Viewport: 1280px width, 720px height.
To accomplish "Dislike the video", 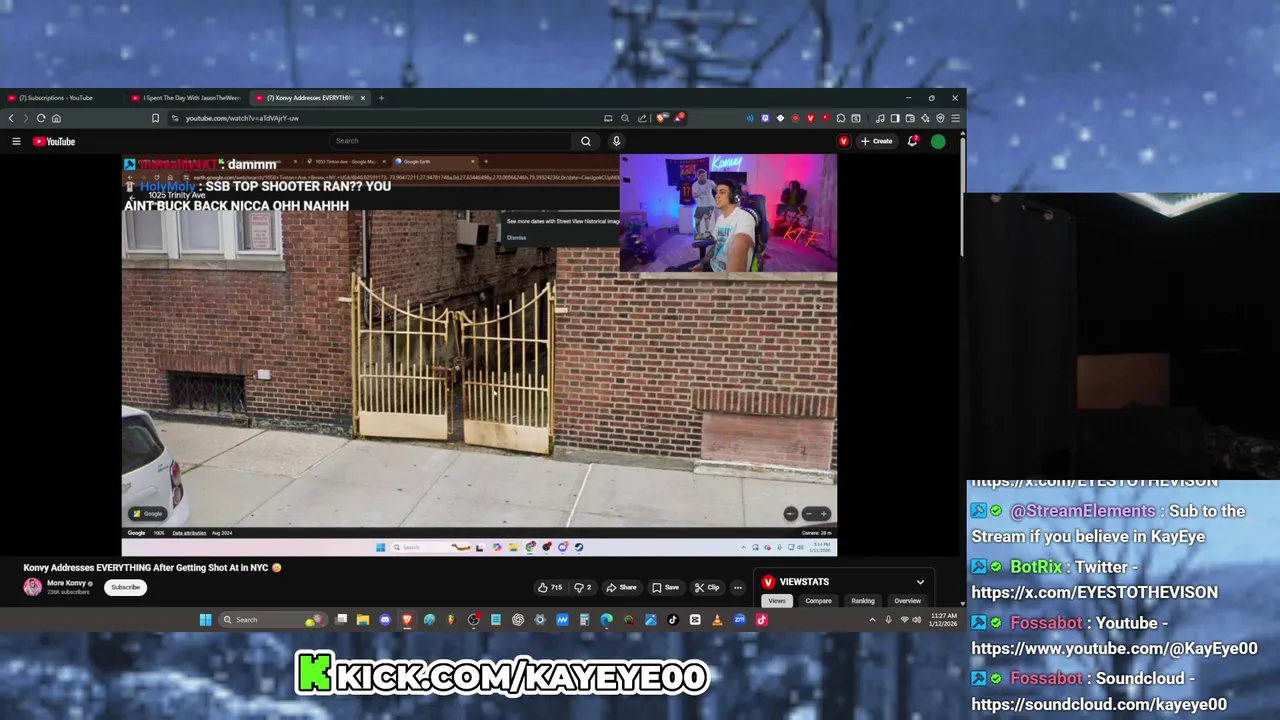I will click(582, 587).
